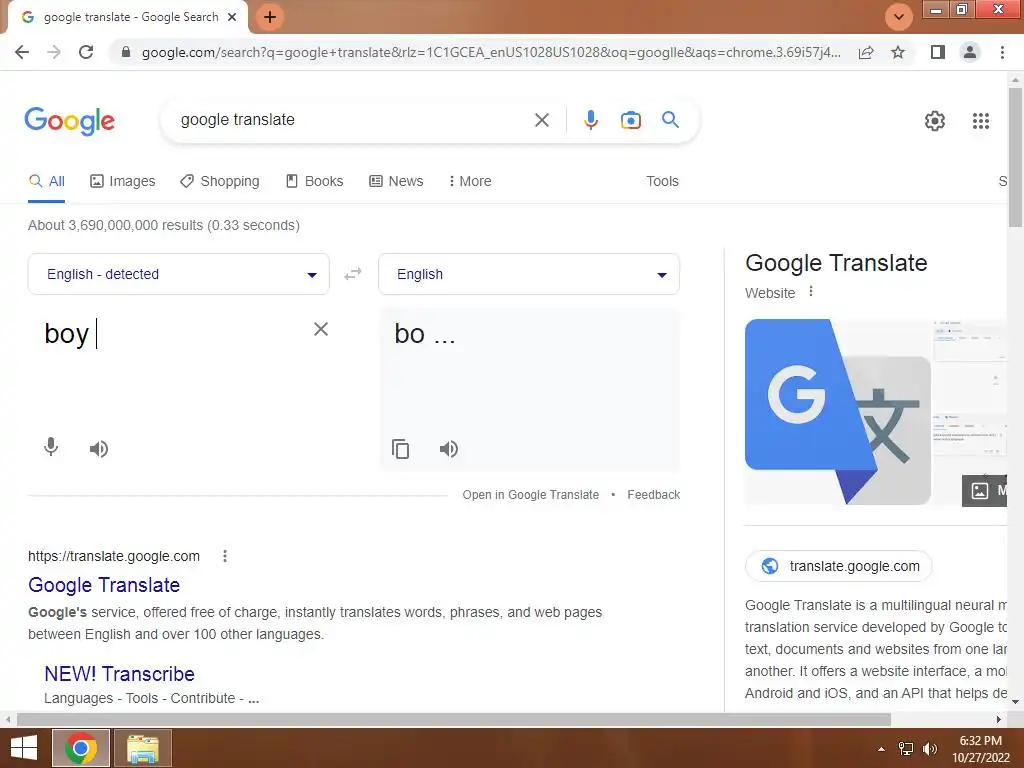
Task: Open Google search settings gear
Action: [935, 121]
